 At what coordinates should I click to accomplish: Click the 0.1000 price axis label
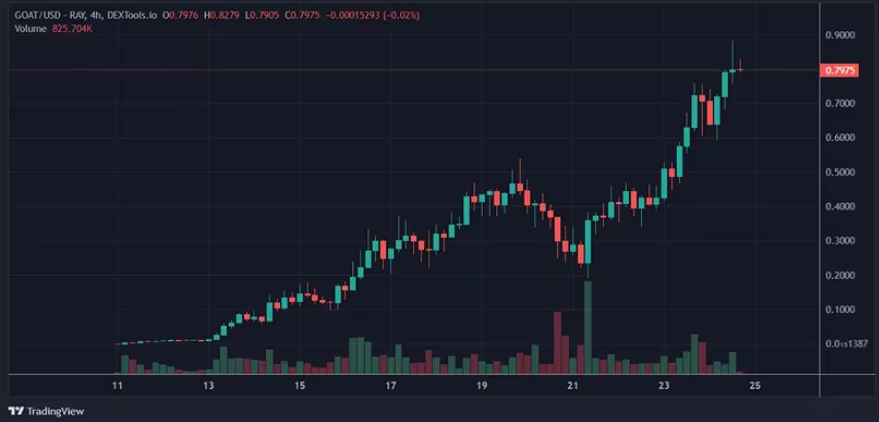pos(840,310)
